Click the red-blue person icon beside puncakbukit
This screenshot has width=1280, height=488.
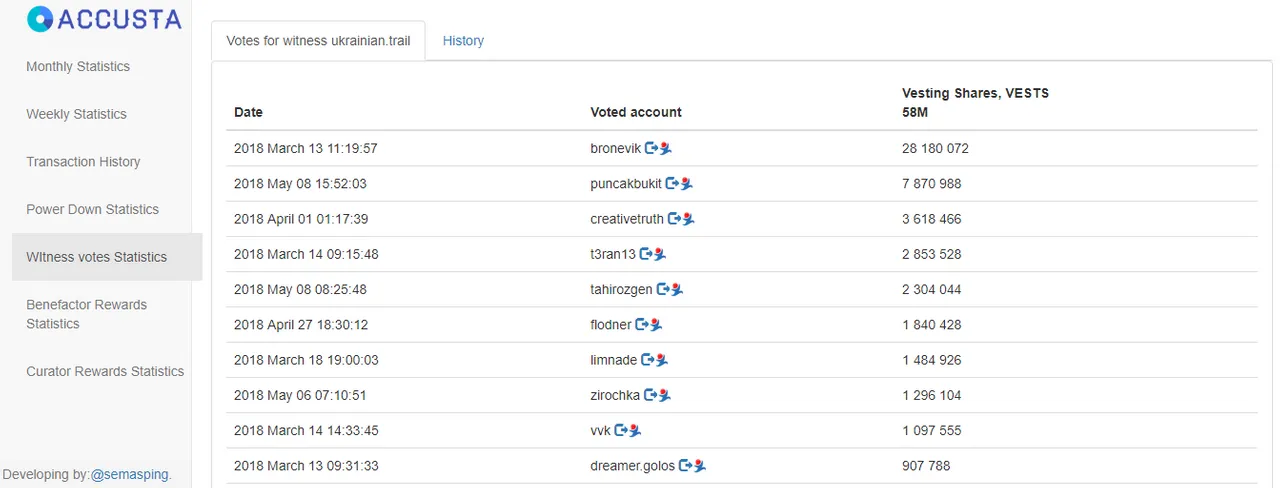tap(687, 183)
